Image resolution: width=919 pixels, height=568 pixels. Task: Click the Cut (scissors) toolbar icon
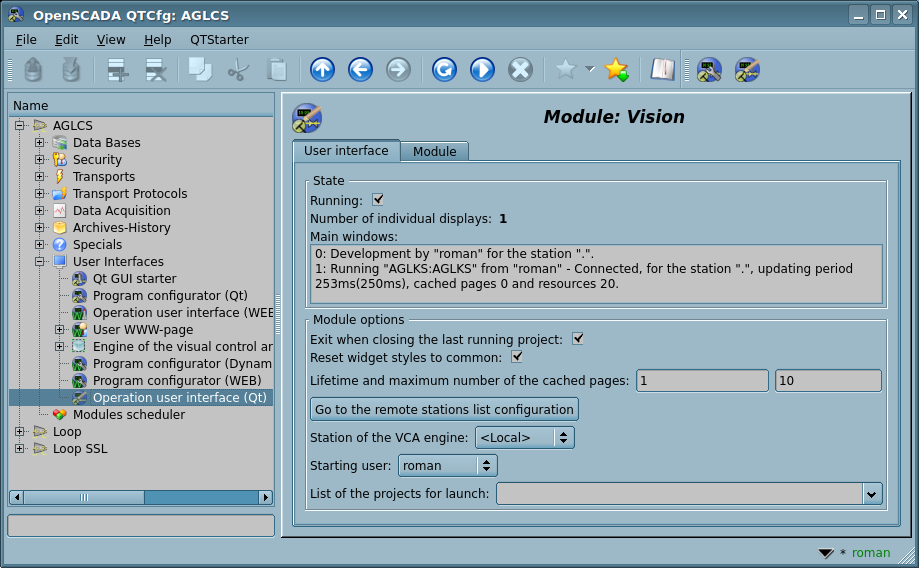coord(239,70)
